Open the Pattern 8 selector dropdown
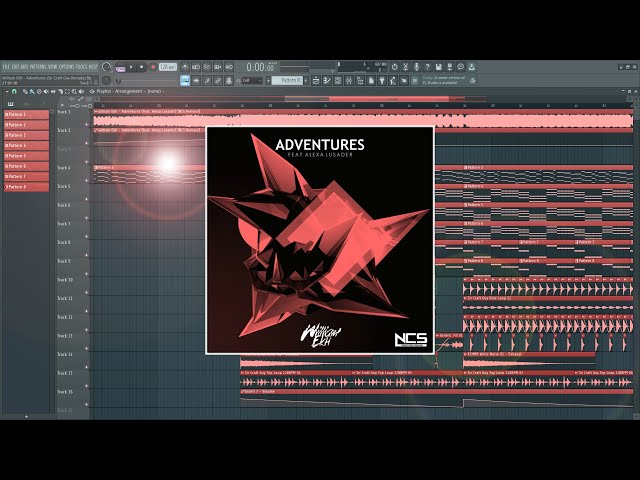Image resolution: width=640 pixels, height=480 pixels. [x=288, y=80]
